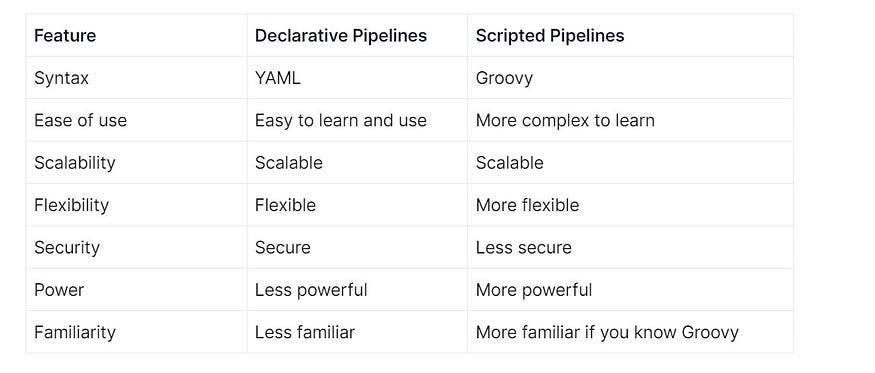875x373 pixels.
Task: Select the 'Less powerful' cell
Action: click(x=311, y=290)
